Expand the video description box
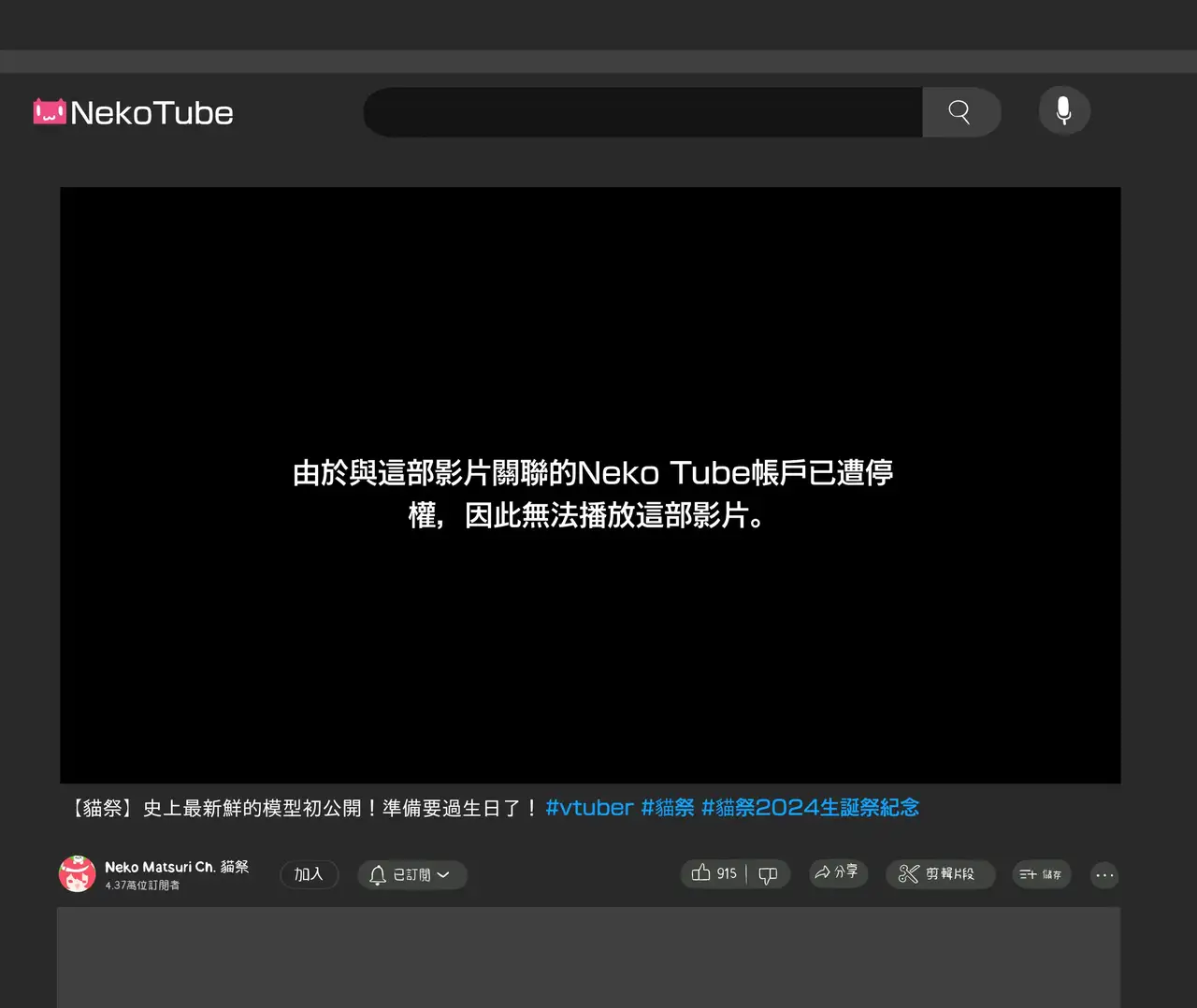This screenshot has height=1008, width=1197. click(588, 956)
